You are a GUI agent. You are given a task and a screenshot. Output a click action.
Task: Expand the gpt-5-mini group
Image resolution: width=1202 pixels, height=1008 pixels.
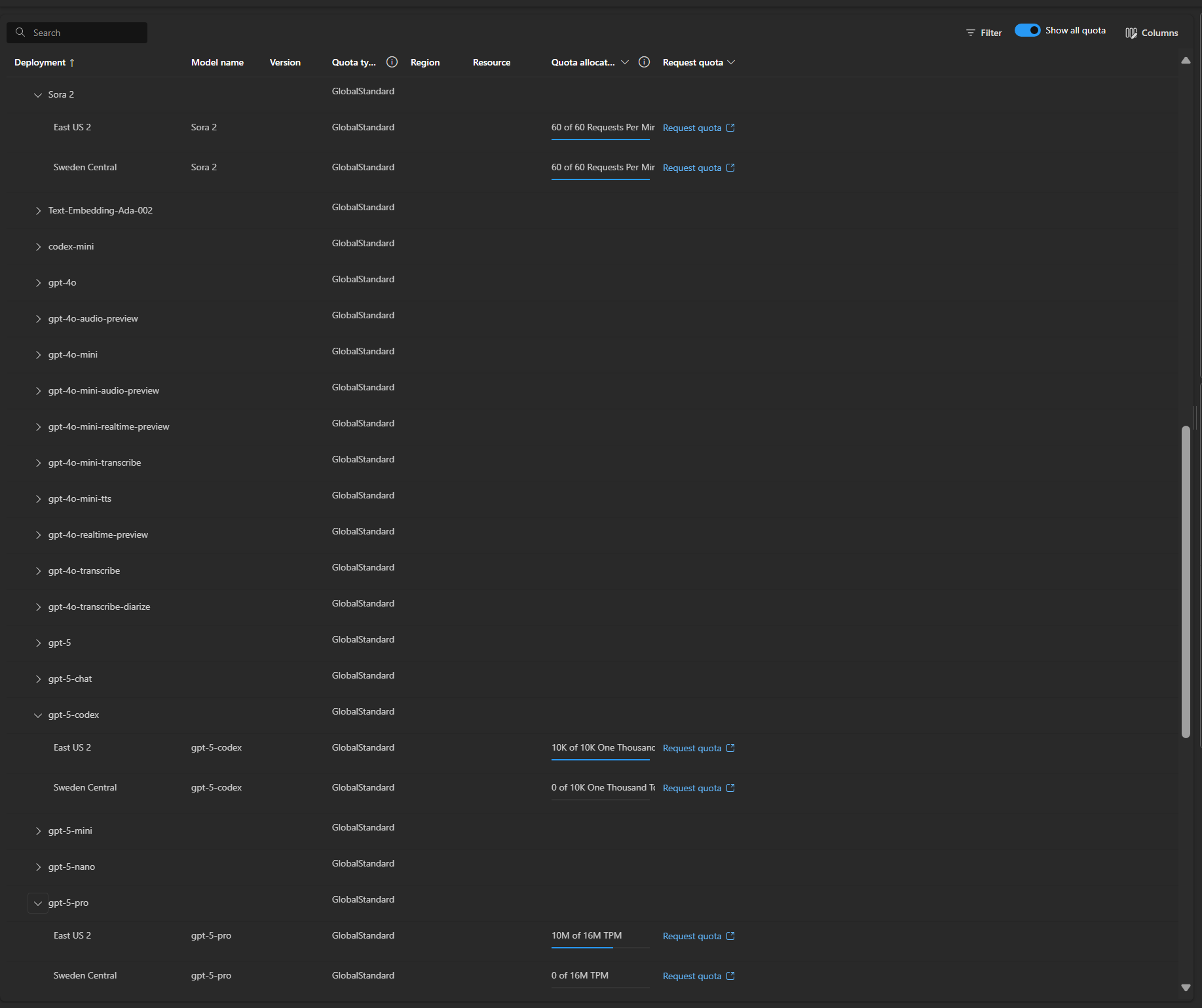[x=38, y=831]
